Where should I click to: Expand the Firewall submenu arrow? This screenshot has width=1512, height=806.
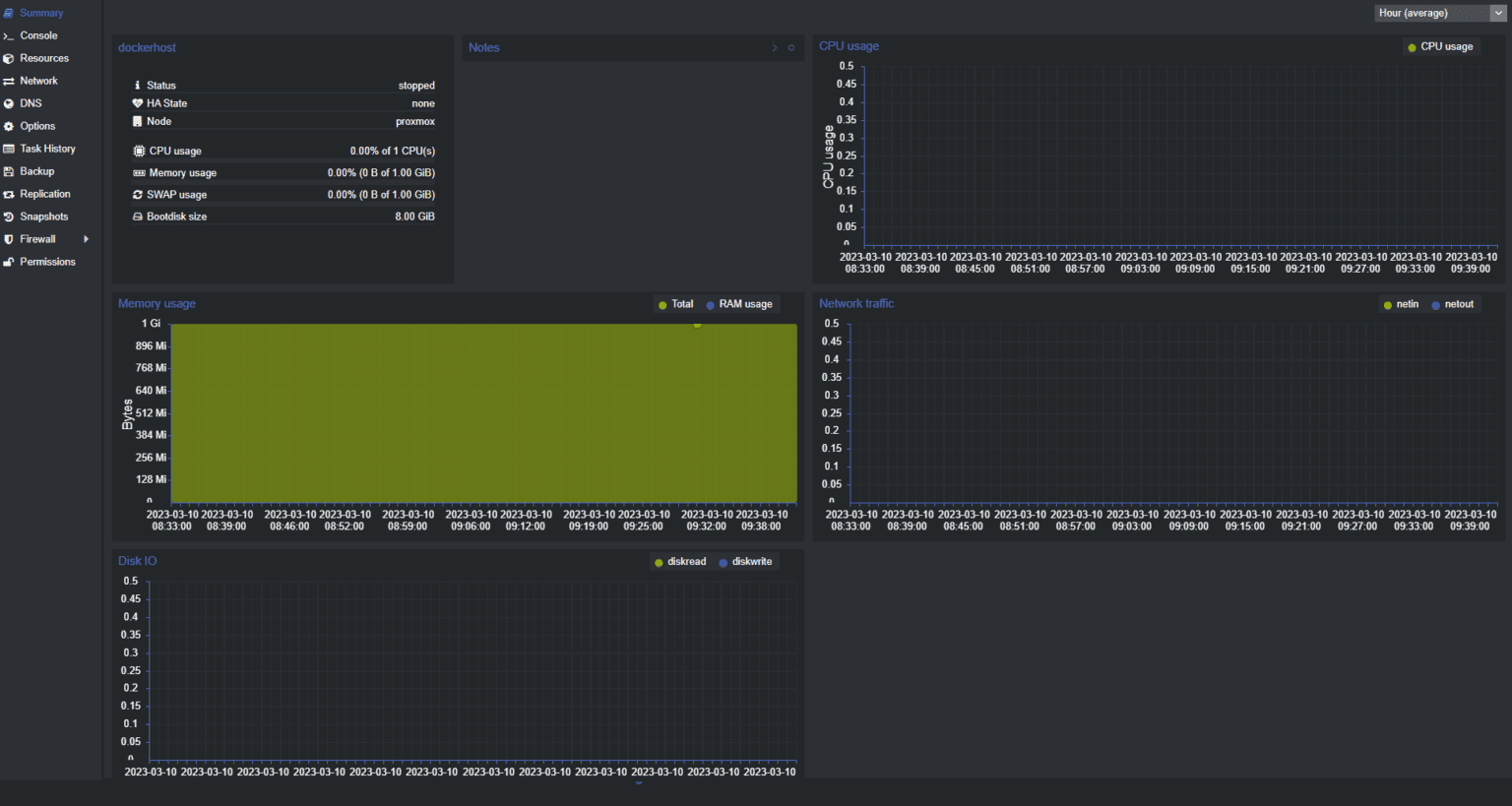pos(87,239)
